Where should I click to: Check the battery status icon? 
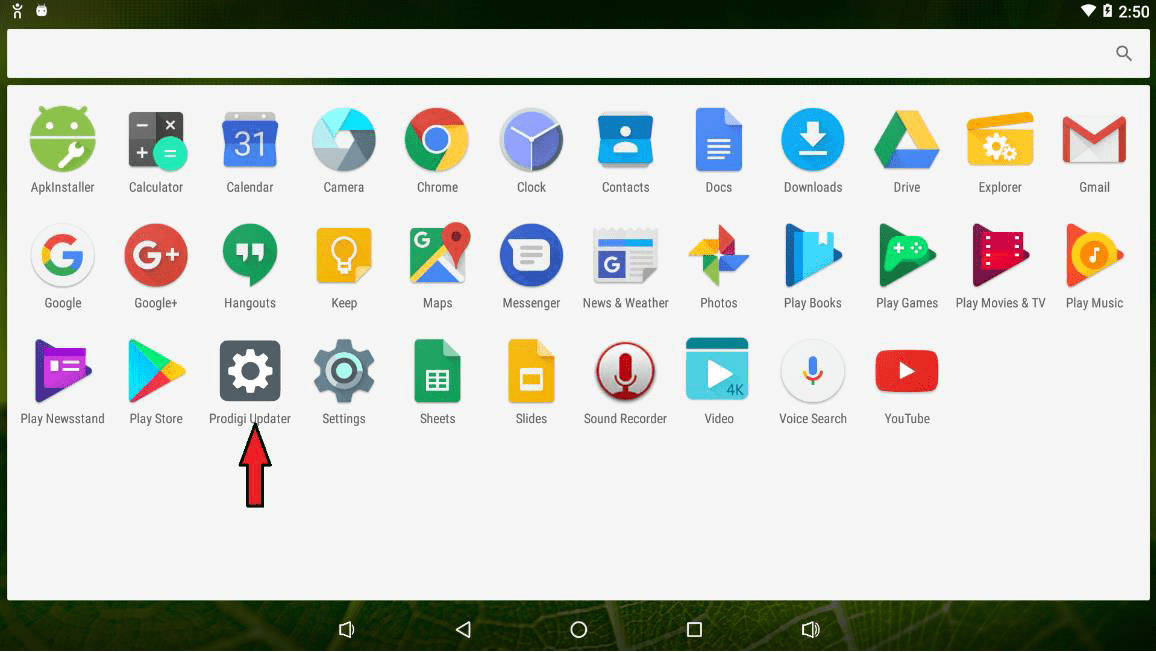click(1107, 10)
